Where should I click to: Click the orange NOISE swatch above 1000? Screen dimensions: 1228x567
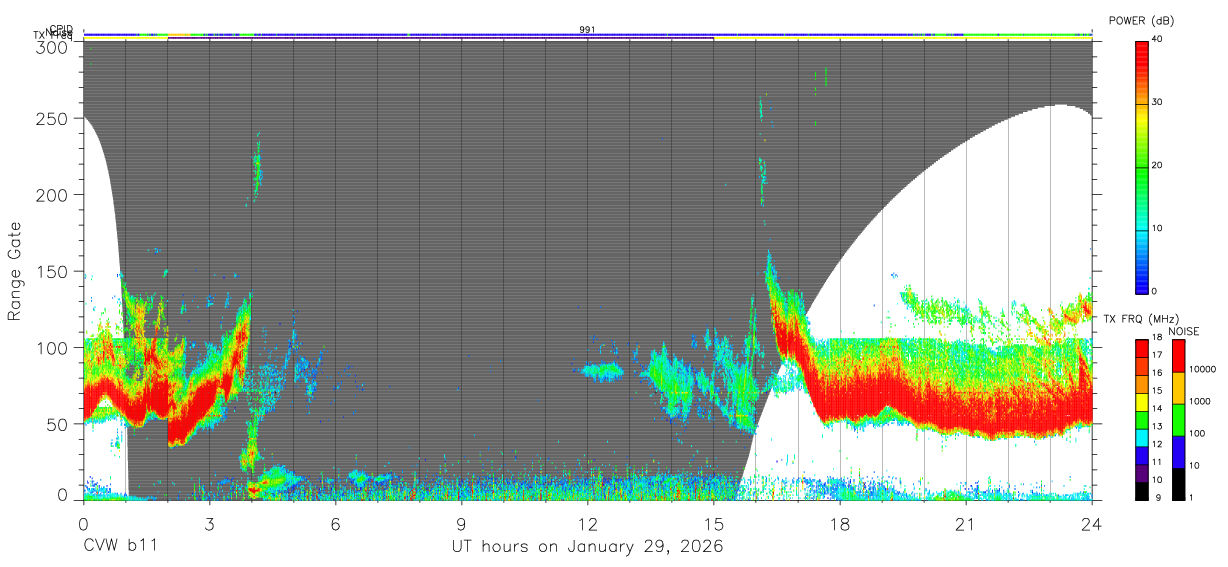[x=1178, y=386]
